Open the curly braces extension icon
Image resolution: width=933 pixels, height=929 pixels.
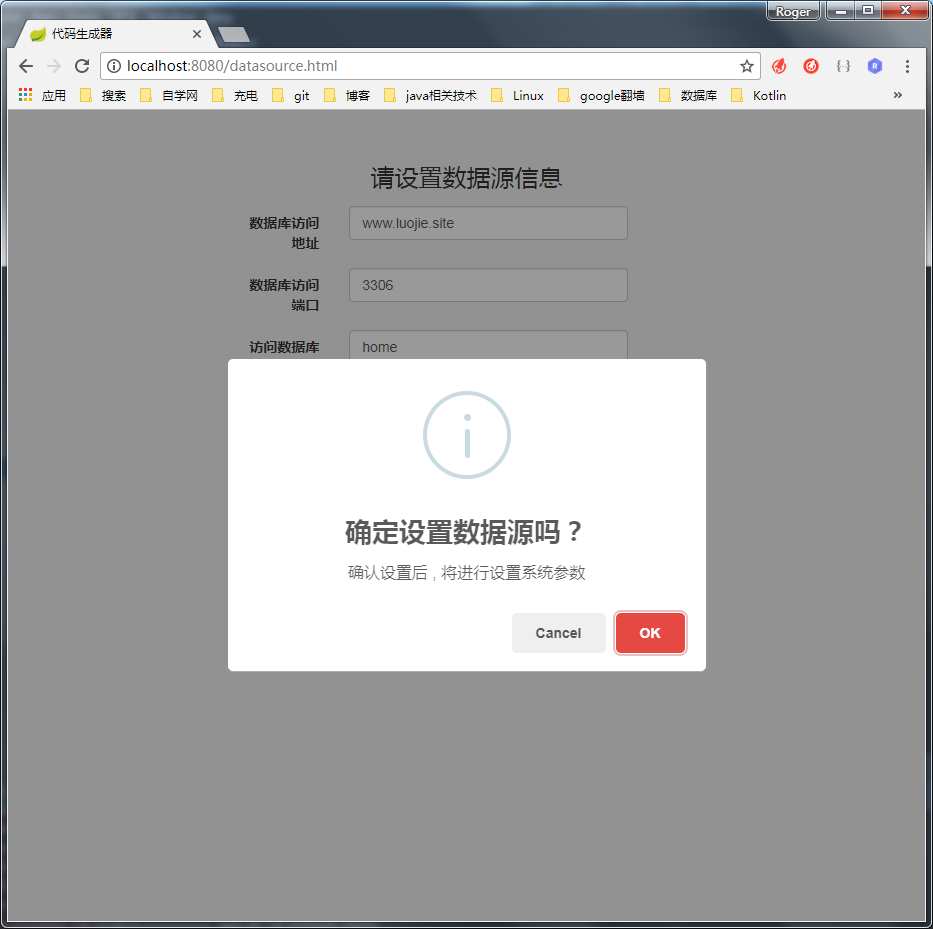coord(843,66)
